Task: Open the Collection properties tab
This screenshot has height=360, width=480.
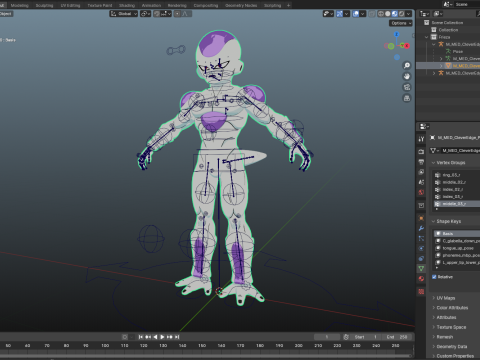Action: click(x=421, y=205)
